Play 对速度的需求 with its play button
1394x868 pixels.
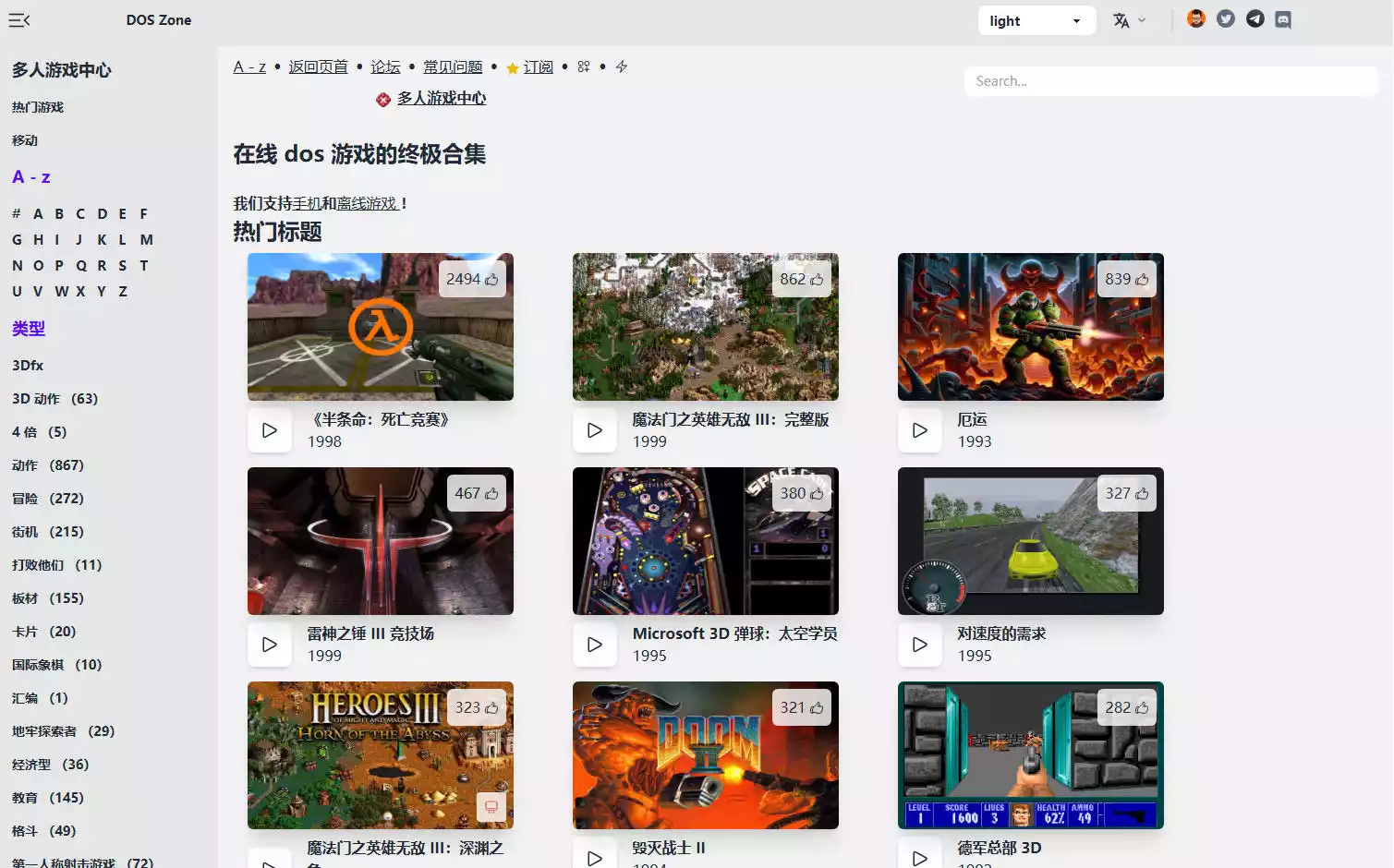920,645
